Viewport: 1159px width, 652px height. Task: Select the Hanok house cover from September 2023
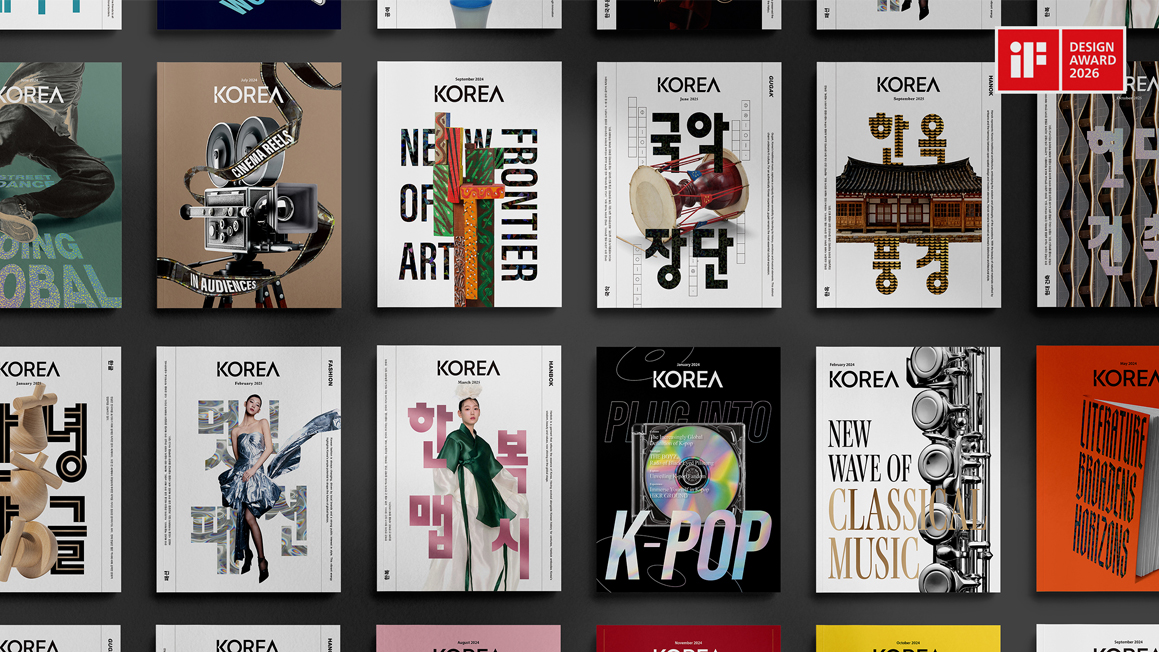click(908, 185)
